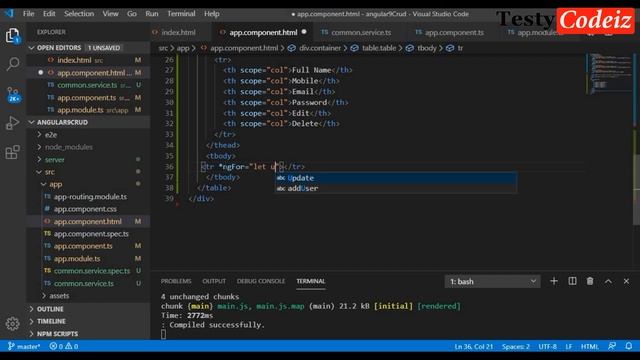Change encoding via UTF-8 status item
The image size is (640, 360).
(x=547, y=347)
